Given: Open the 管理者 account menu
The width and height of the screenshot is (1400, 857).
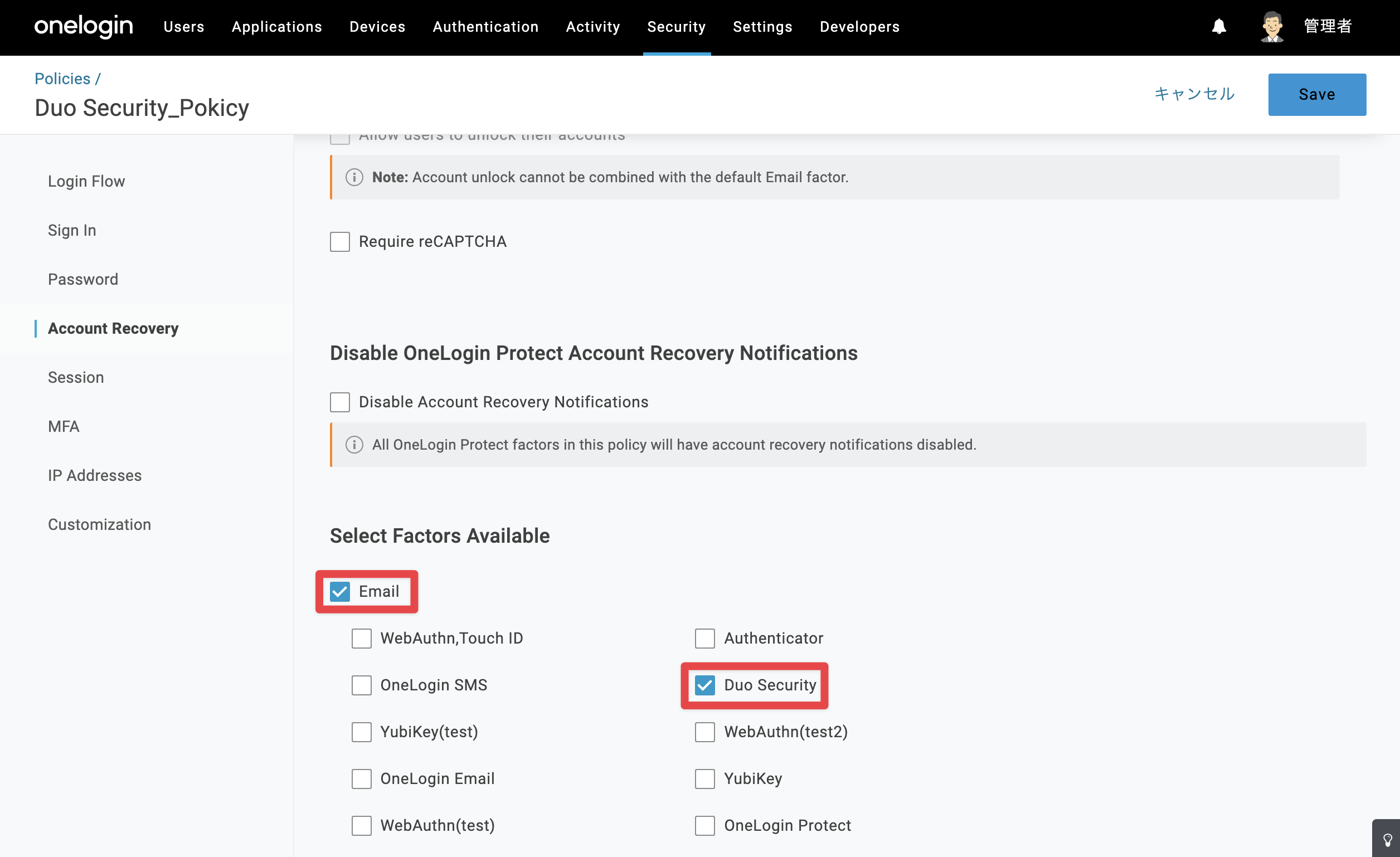Looking at the screenshot, I should pyautogui.click(x=1328, y=26).
